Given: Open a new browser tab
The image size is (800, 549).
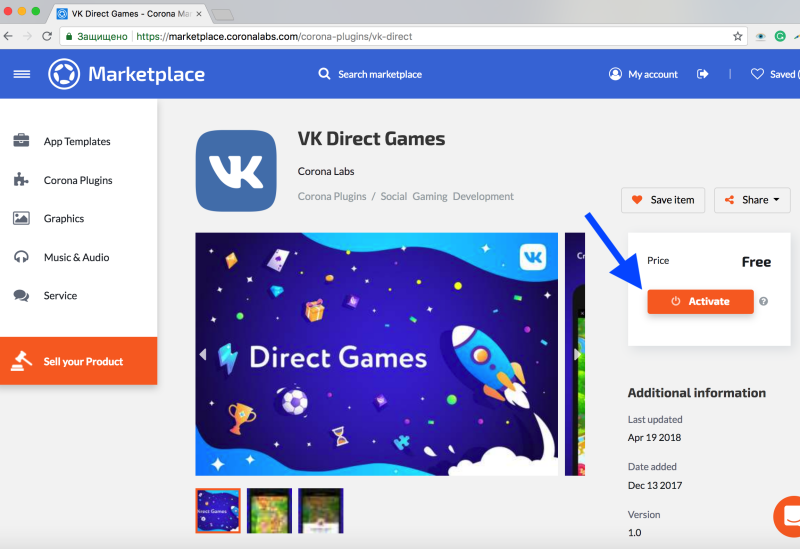Looking at the screenshot, I should coord(223,15).
